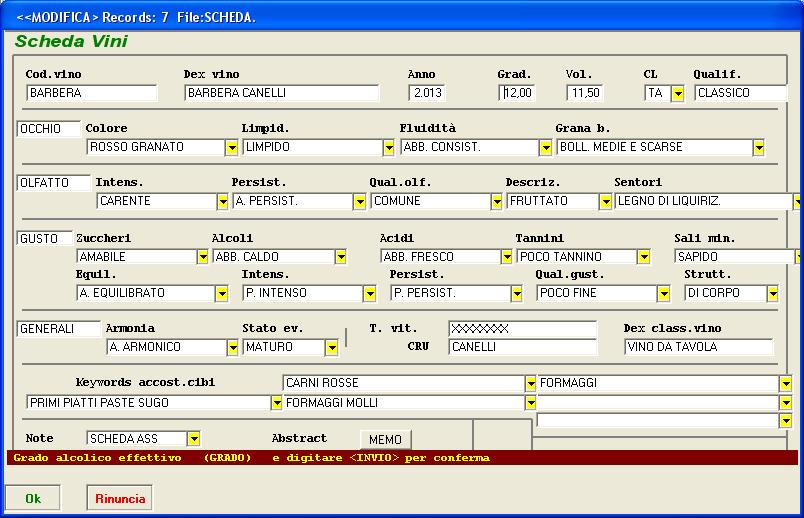Click the Dex class.vino field VINO DA TAVOLA
The width and height of the screenshot is (804, 518).
[698, 347]
